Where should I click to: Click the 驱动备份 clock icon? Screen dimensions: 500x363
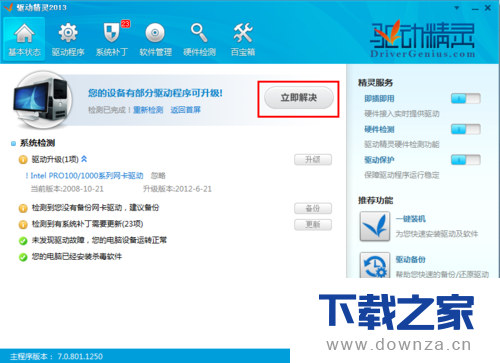point(375,265)
